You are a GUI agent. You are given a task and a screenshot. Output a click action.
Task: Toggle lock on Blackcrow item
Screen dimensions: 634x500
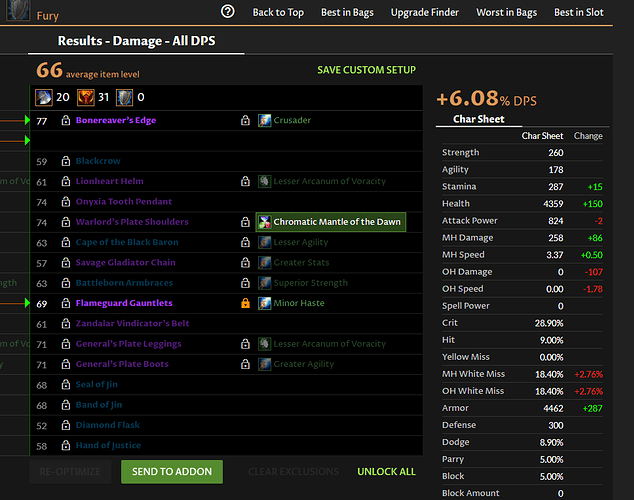(66, 161)
